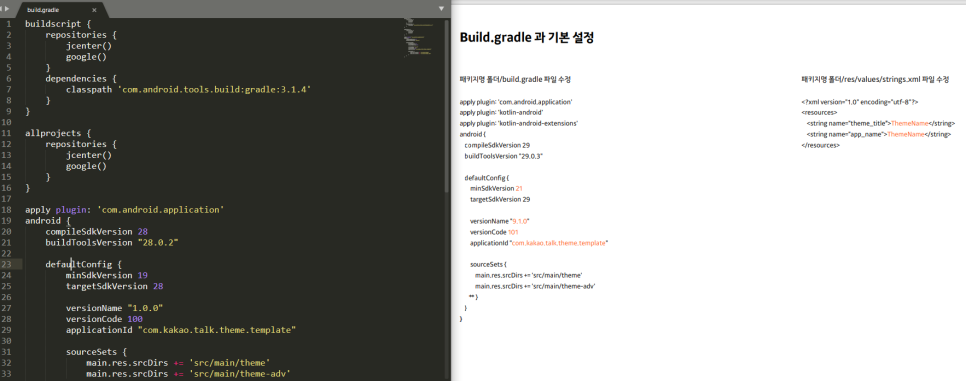Click the code minimap preview
The image size is (966, 381).
pos(419,37)
